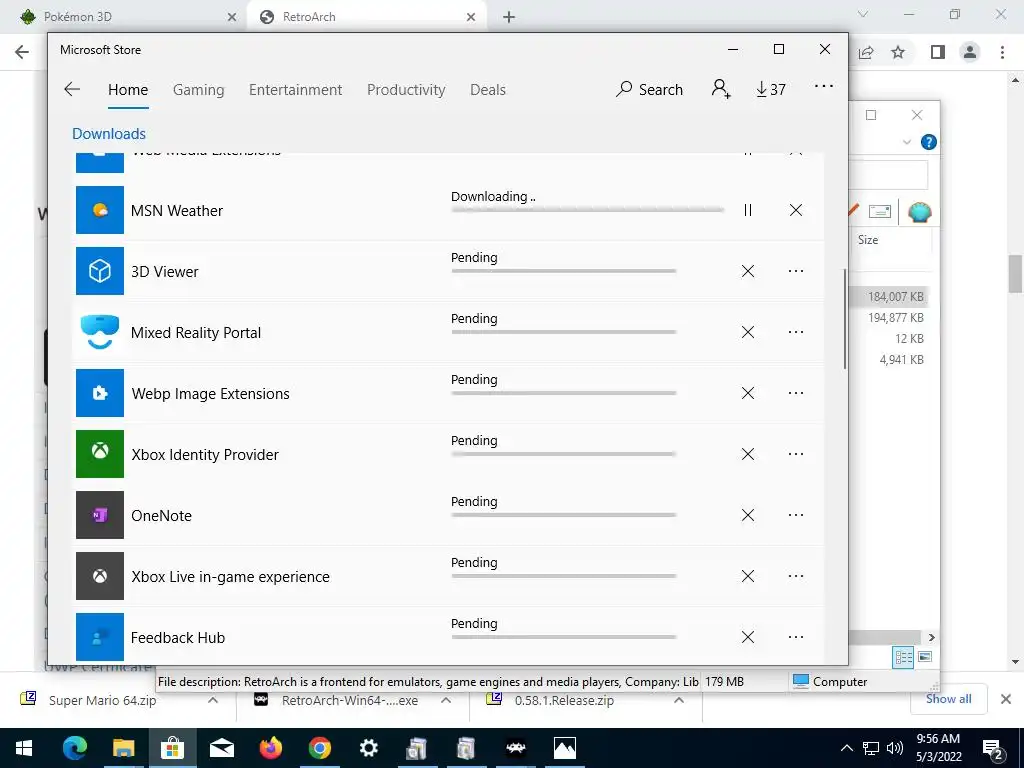Open more options for Mixed Reality Portal
This screenshot has width=1024, height=768.
pyautogui.click(x=795, y=332)
